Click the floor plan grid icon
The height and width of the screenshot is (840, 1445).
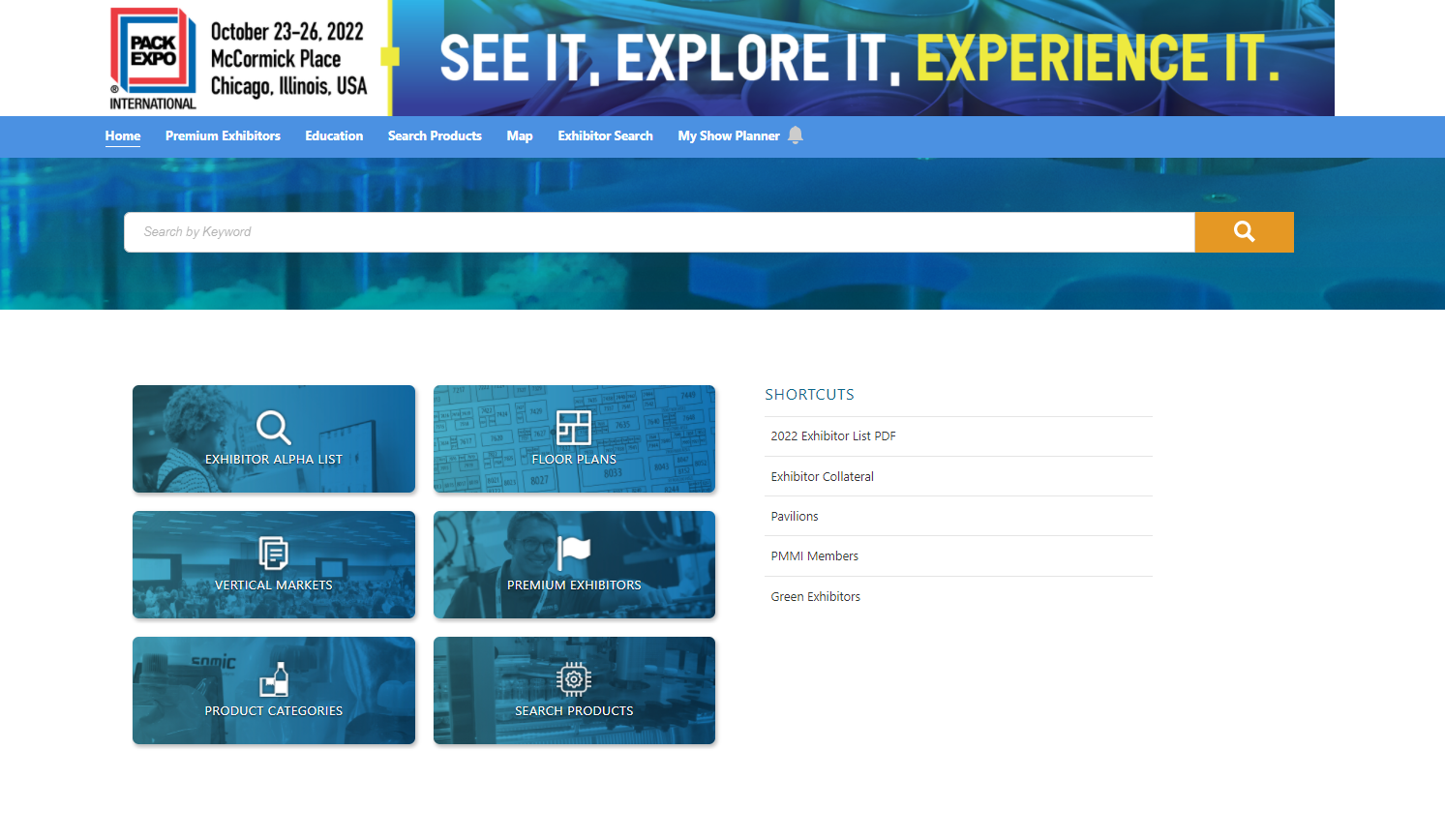point(574,427)
